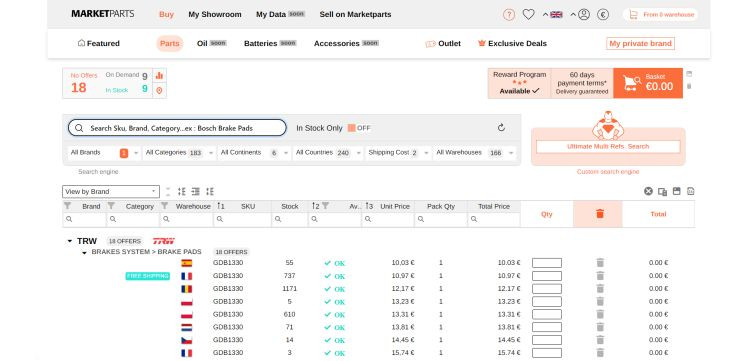
Task: Click the Brand column filter funnel
Action: 67,206
